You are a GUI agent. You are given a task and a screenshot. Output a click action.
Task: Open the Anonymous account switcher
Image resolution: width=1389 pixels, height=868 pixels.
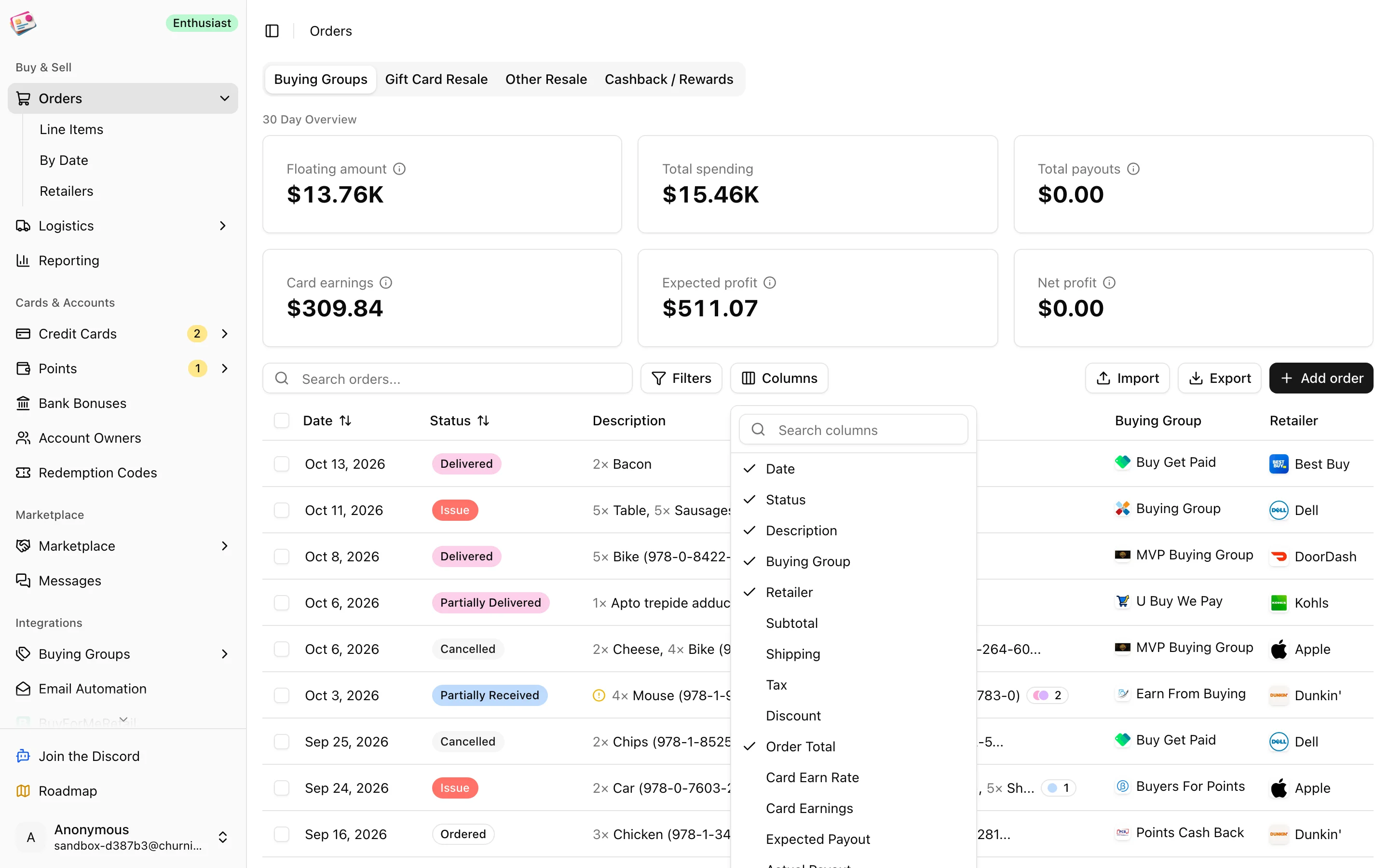tap(123, 838)
